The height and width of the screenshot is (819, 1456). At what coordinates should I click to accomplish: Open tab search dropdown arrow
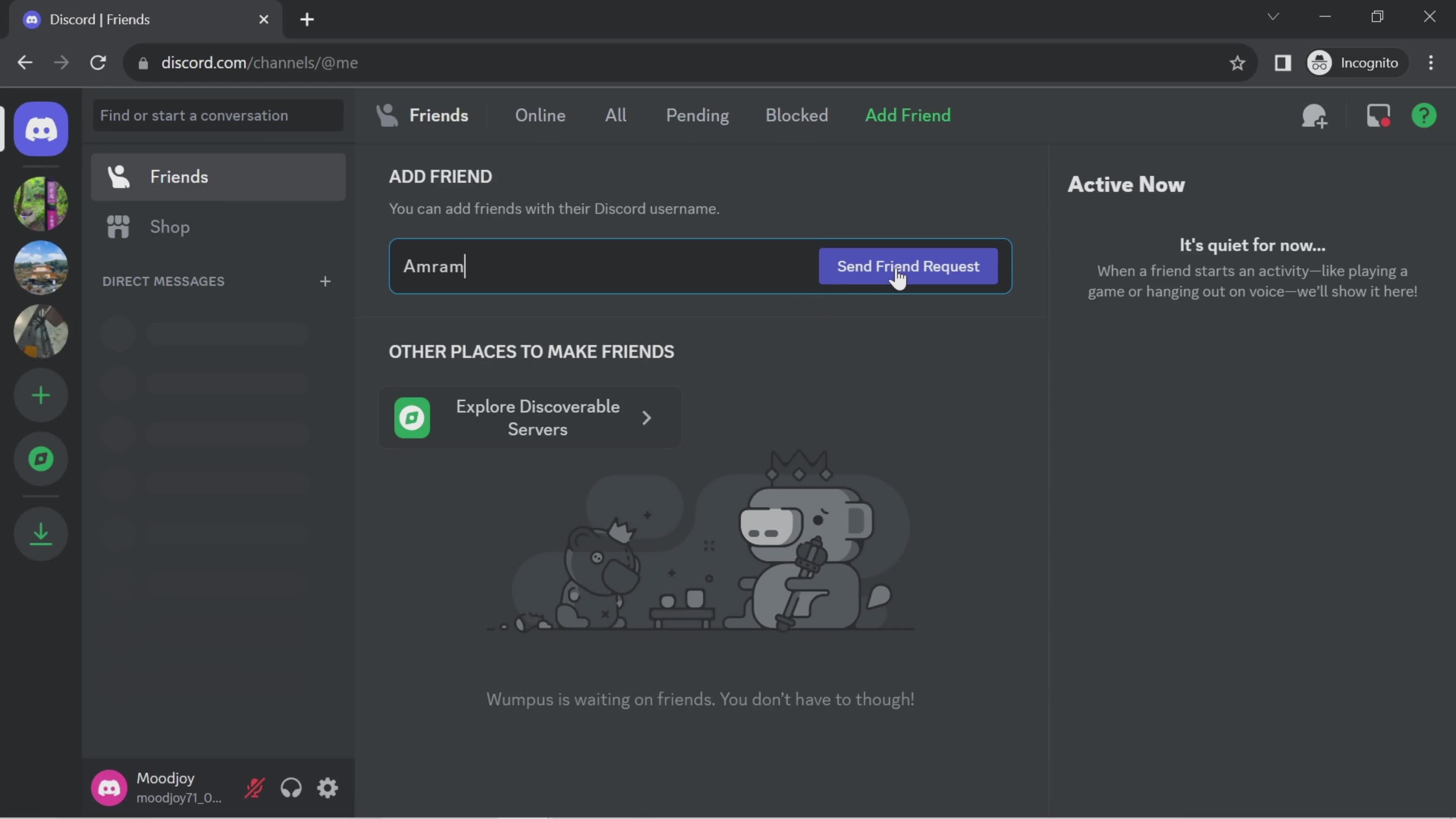pos(1273,16)
